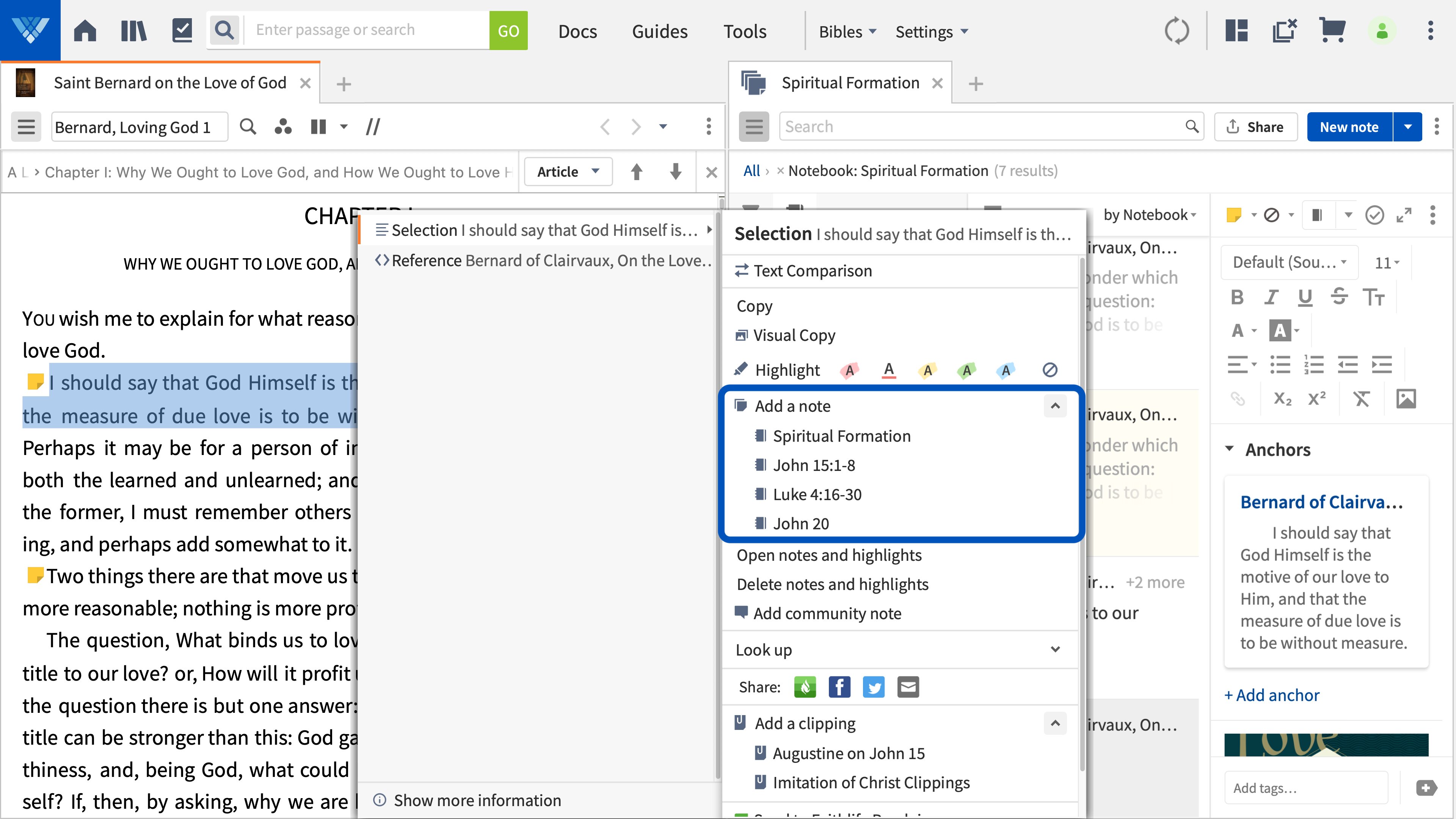1456x819 pixels.
Task: Open the user account avatar
Action: pos(1381,30)
